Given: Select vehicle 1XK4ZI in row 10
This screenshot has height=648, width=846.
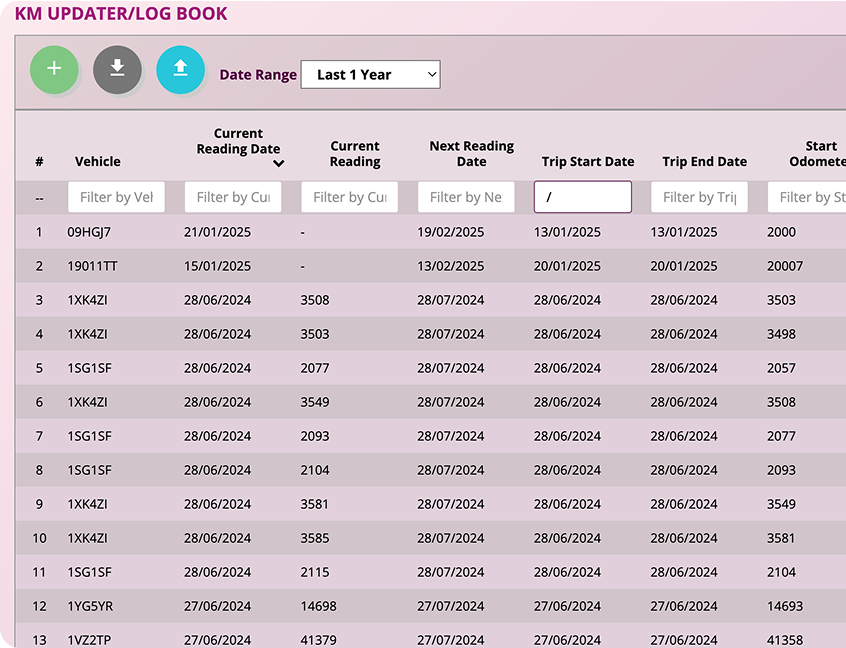Looking at the screenshot, I should 87,538.
